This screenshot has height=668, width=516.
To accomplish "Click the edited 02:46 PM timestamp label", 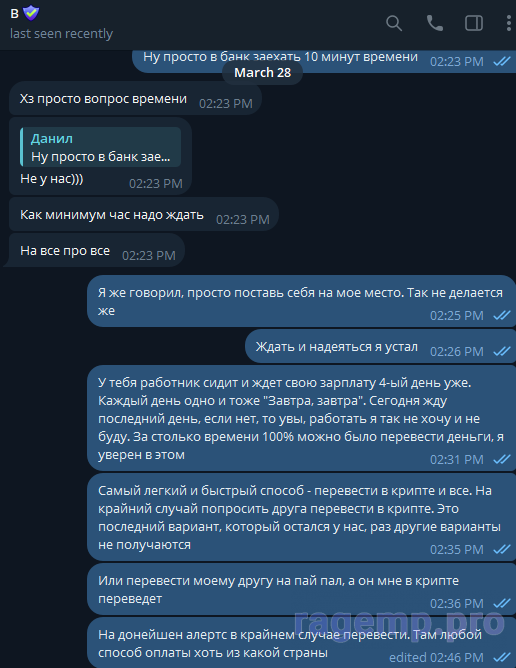I will click(x=436, y=657).
